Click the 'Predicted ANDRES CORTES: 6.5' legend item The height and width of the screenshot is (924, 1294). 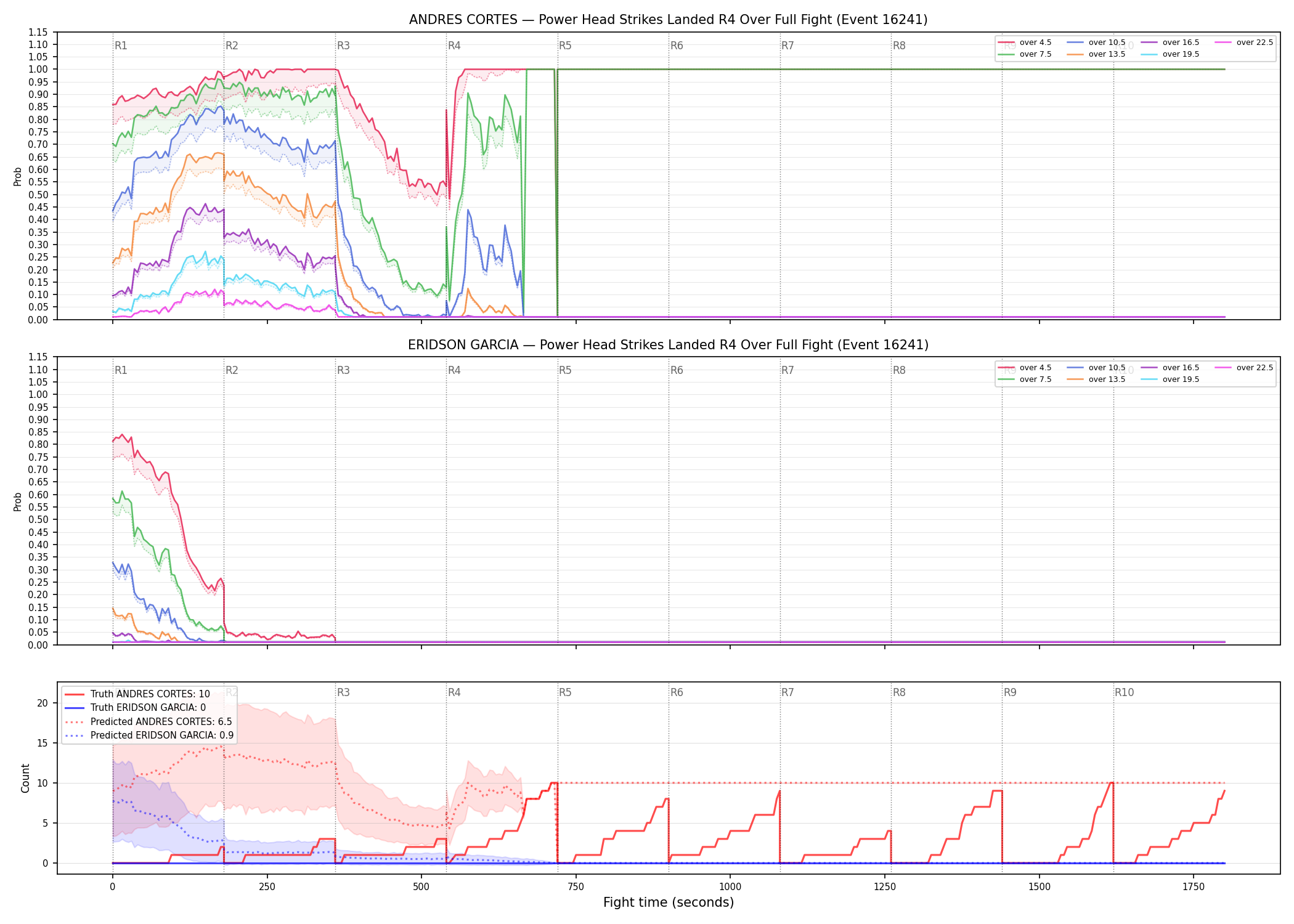pos(149,722)
